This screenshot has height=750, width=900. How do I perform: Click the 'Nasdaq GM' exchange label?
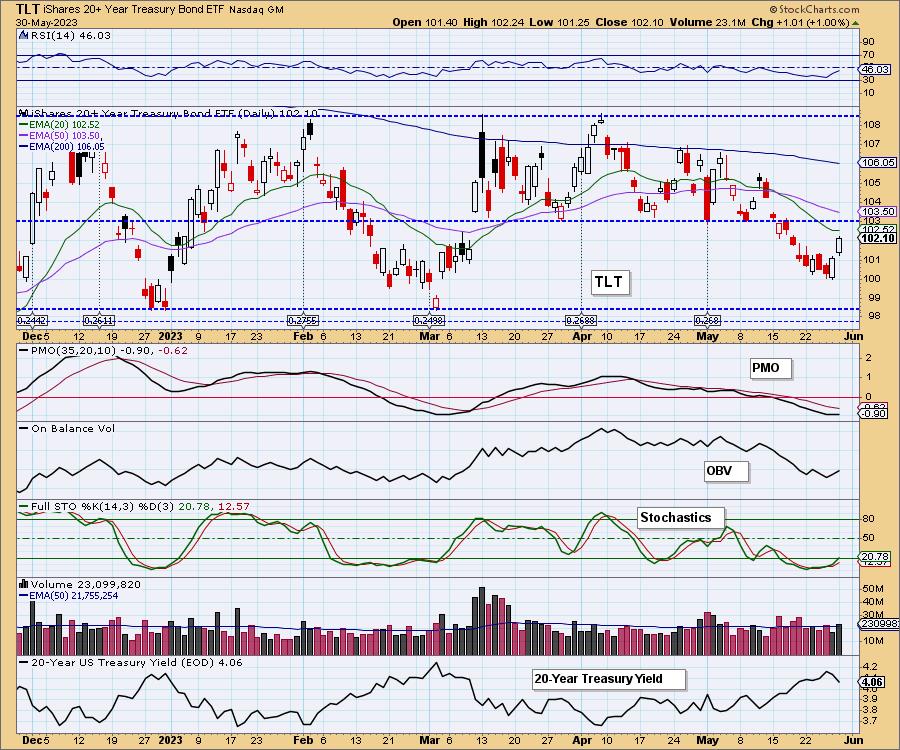click(256, 10)
